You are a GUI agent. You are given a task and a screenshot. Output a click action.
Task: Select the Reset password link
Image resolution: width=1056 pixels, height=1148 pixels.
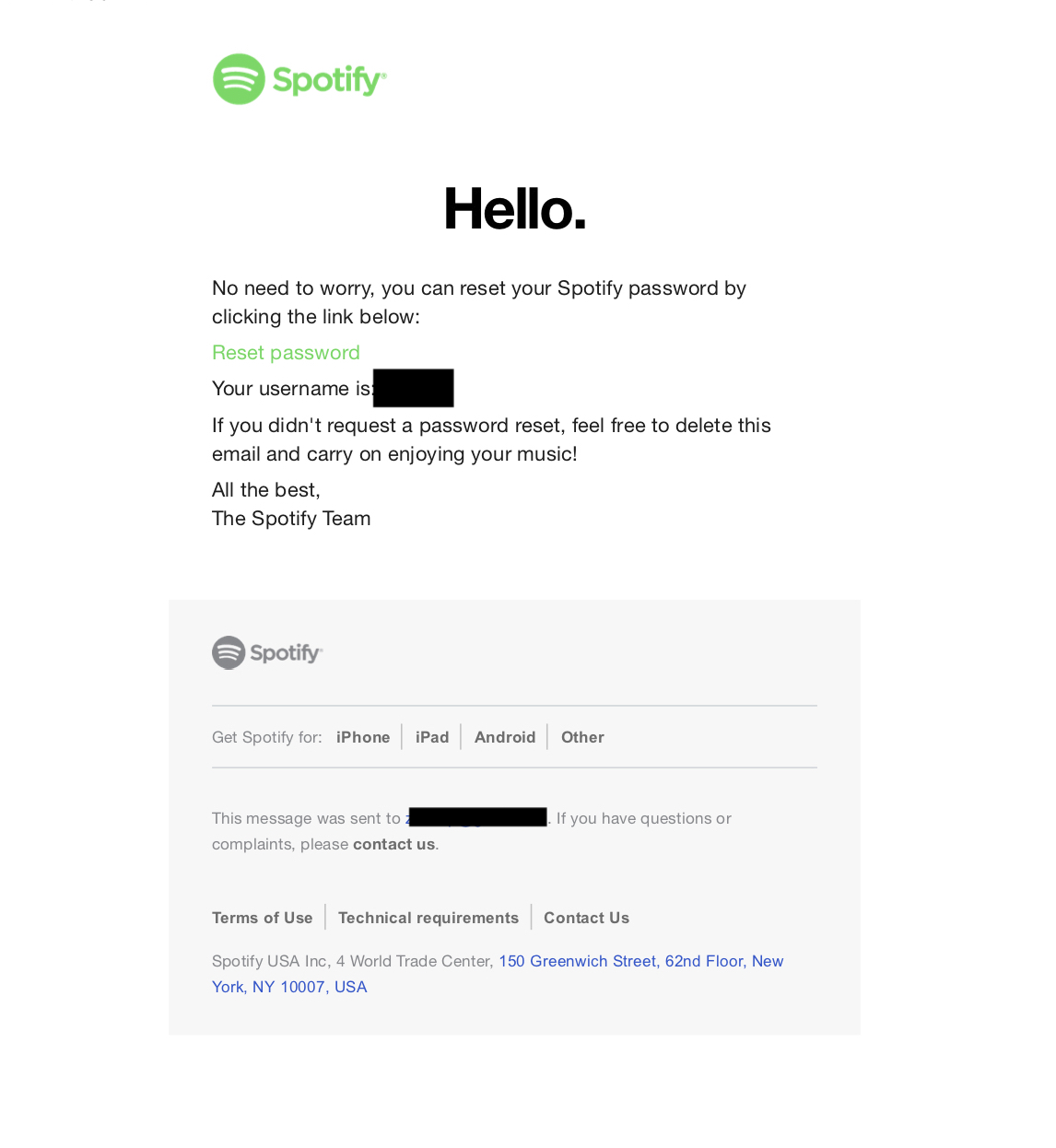pyautogui.click(x=286, y=352)
